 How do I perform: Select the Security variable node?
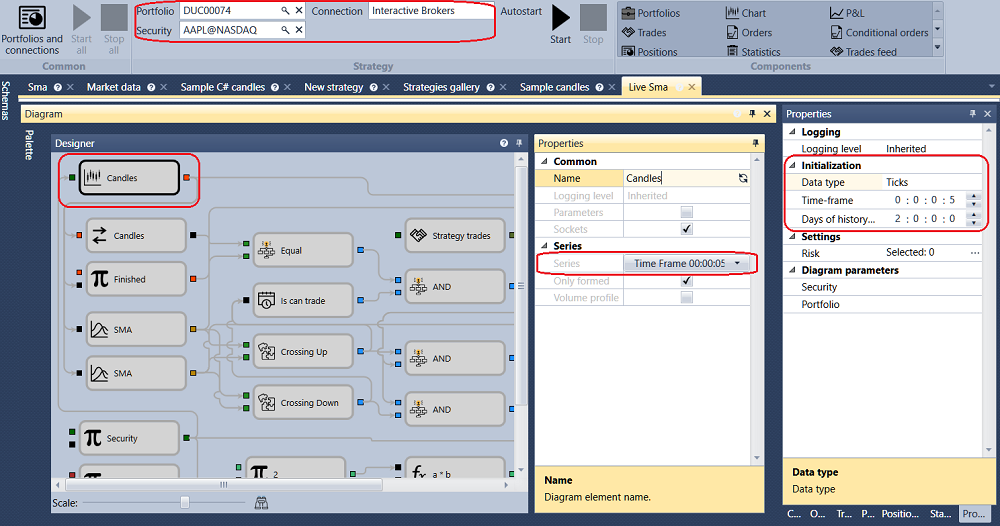click(129, 438)
